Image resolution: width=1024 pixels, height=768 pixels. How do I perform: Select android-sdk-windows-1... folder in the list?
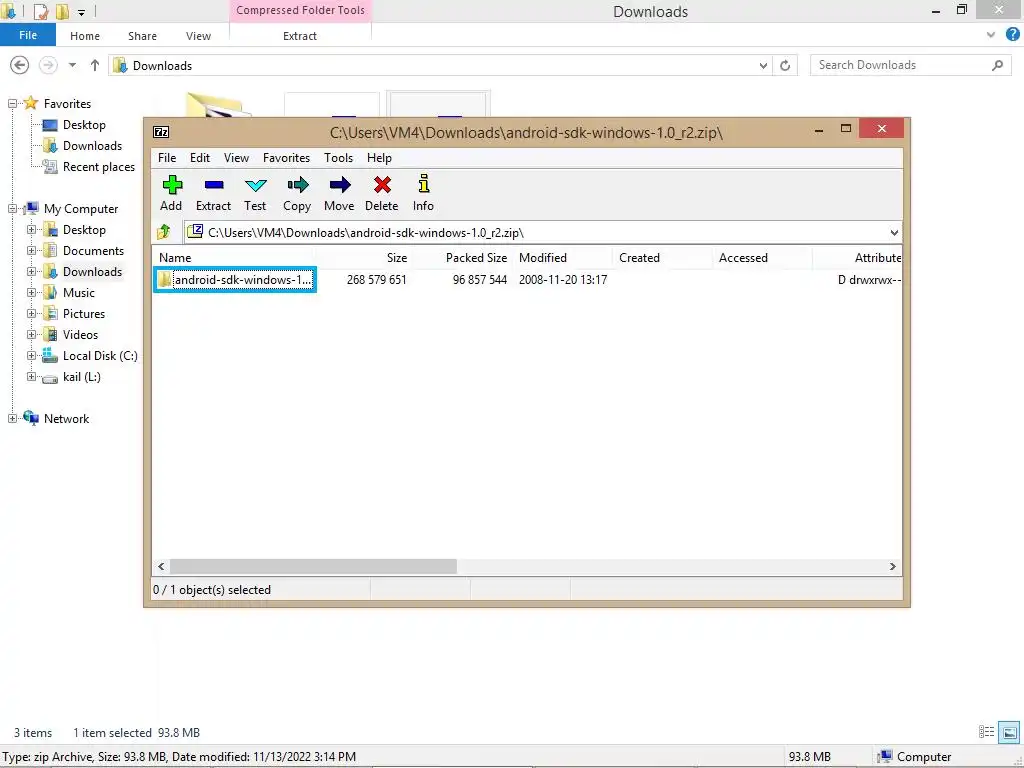coord(234,280)
